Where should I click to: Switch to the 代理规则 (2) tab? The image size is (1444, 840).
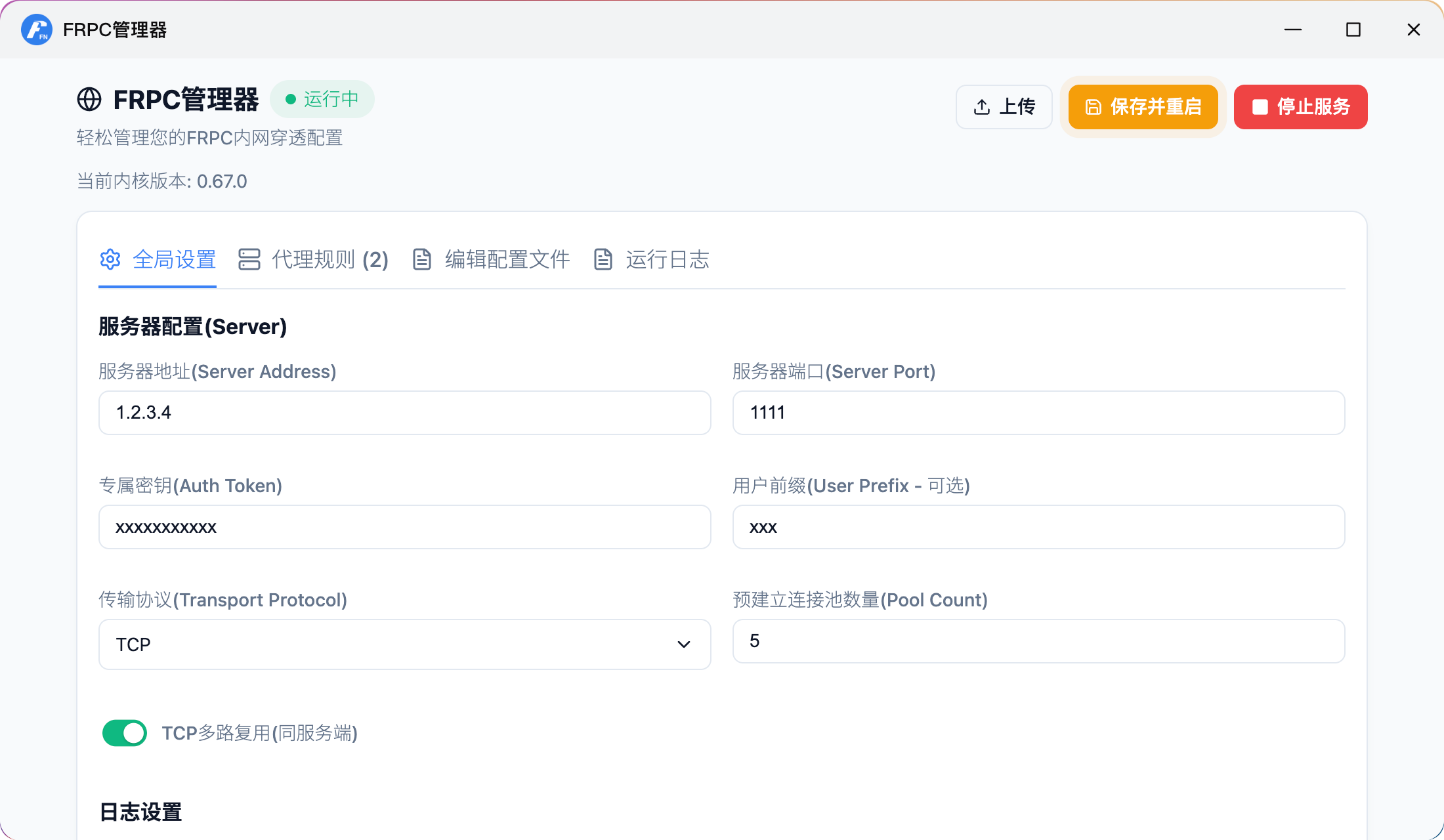pyautogui.click(x=329, y=260)
